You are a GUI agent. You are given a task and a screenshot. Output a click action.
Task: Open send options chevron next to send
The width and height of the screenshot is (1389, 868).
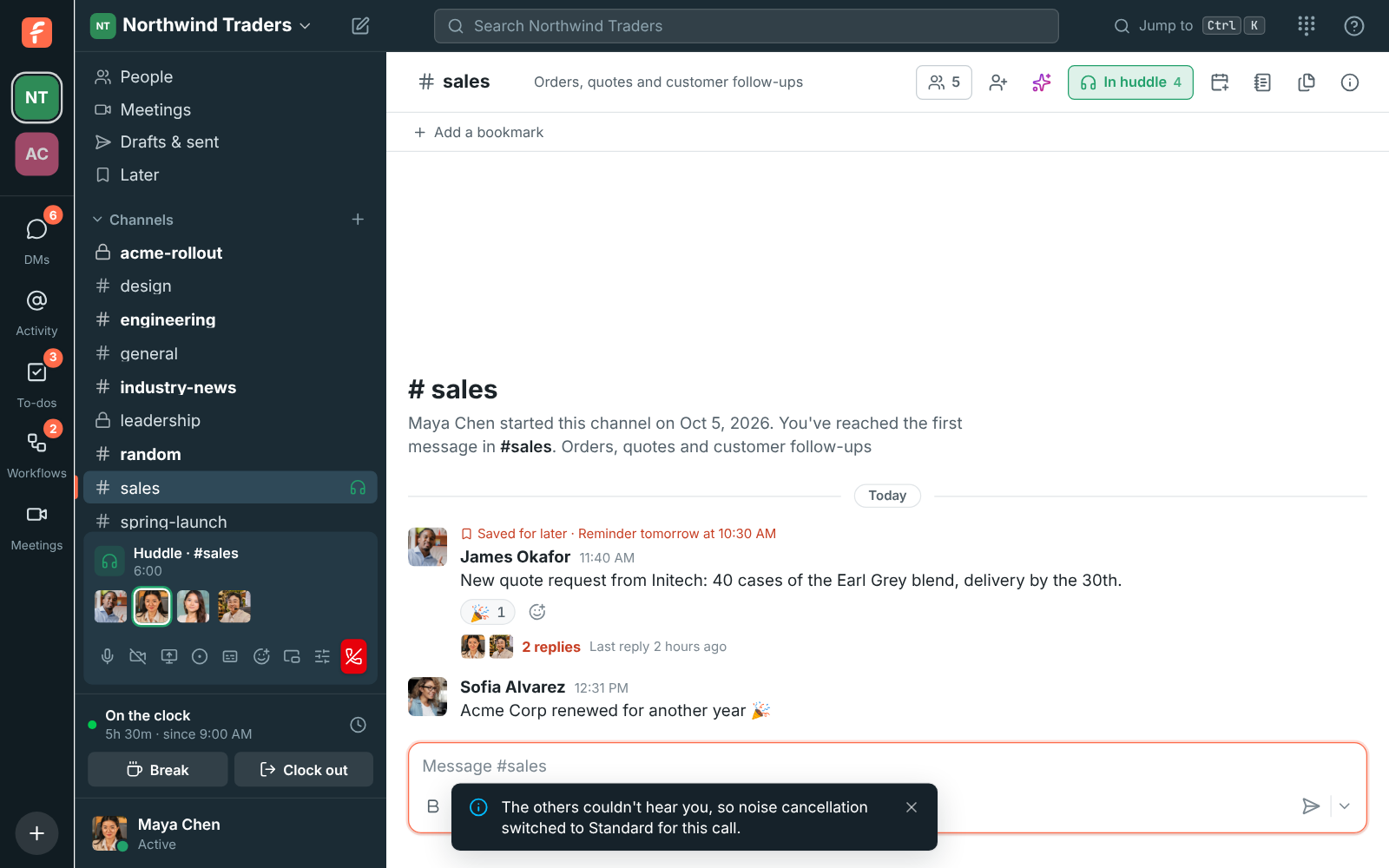pyautogui.click(x=1345, y=806)
